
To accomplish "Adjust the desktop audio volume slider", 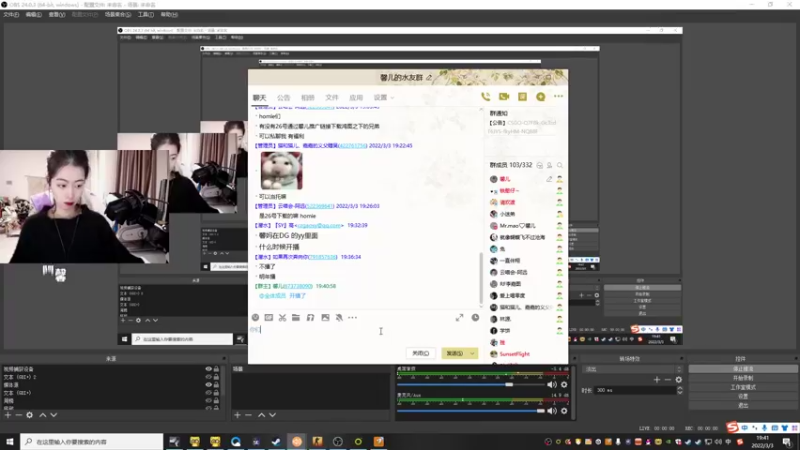I will (509, 385).
